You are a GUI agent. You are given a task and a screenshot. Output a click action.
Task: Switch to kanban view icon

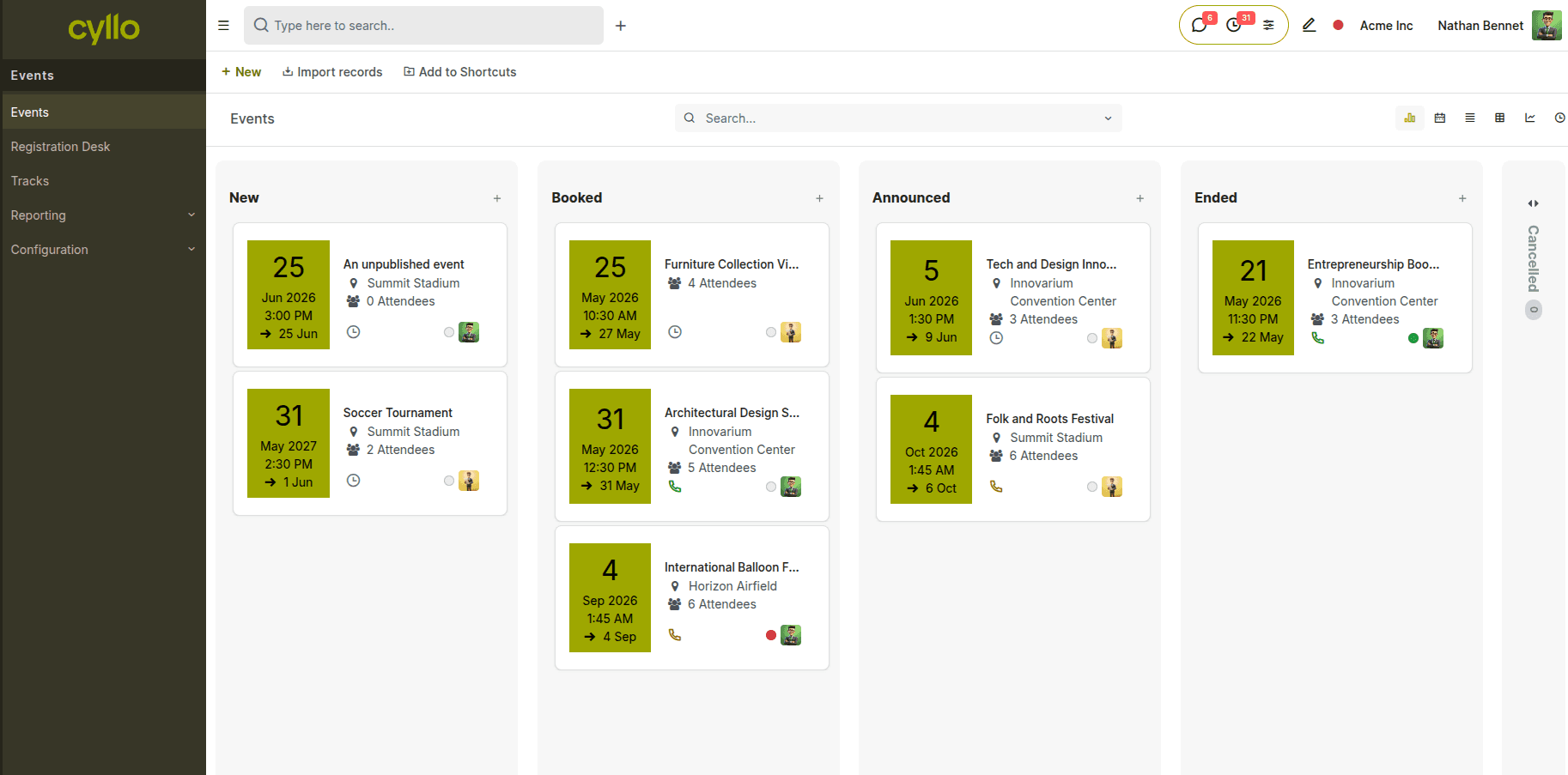pos(1410,118)
